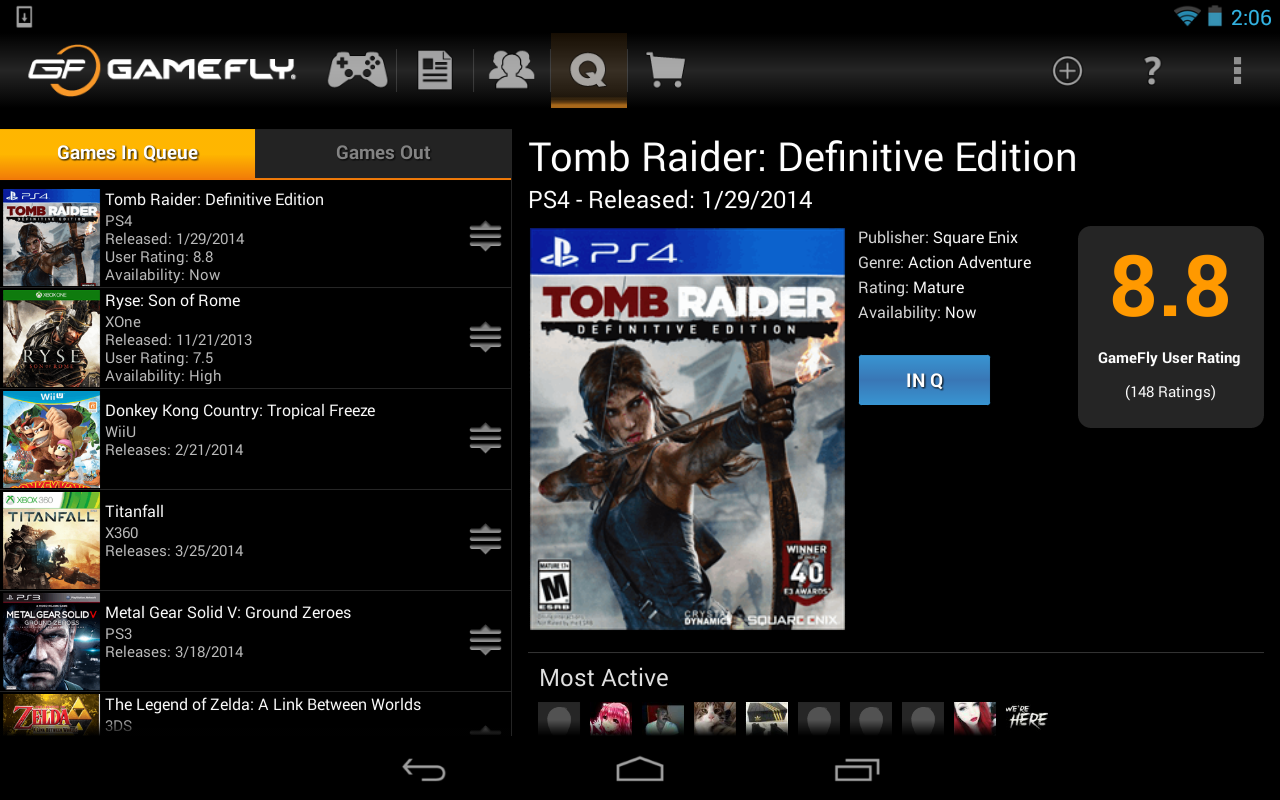The width and height of the screenshot is (1280, 800).
Task: Tap Ryse's Availability: High text
Action: [x=163, y=377]
